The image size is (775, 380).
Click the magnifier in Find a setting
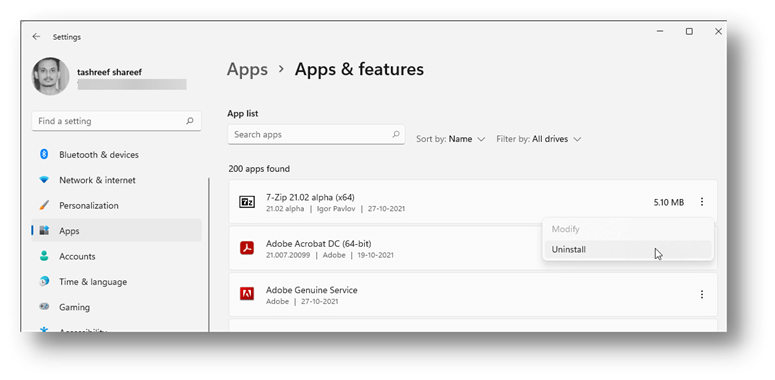(x=190, y=121)
